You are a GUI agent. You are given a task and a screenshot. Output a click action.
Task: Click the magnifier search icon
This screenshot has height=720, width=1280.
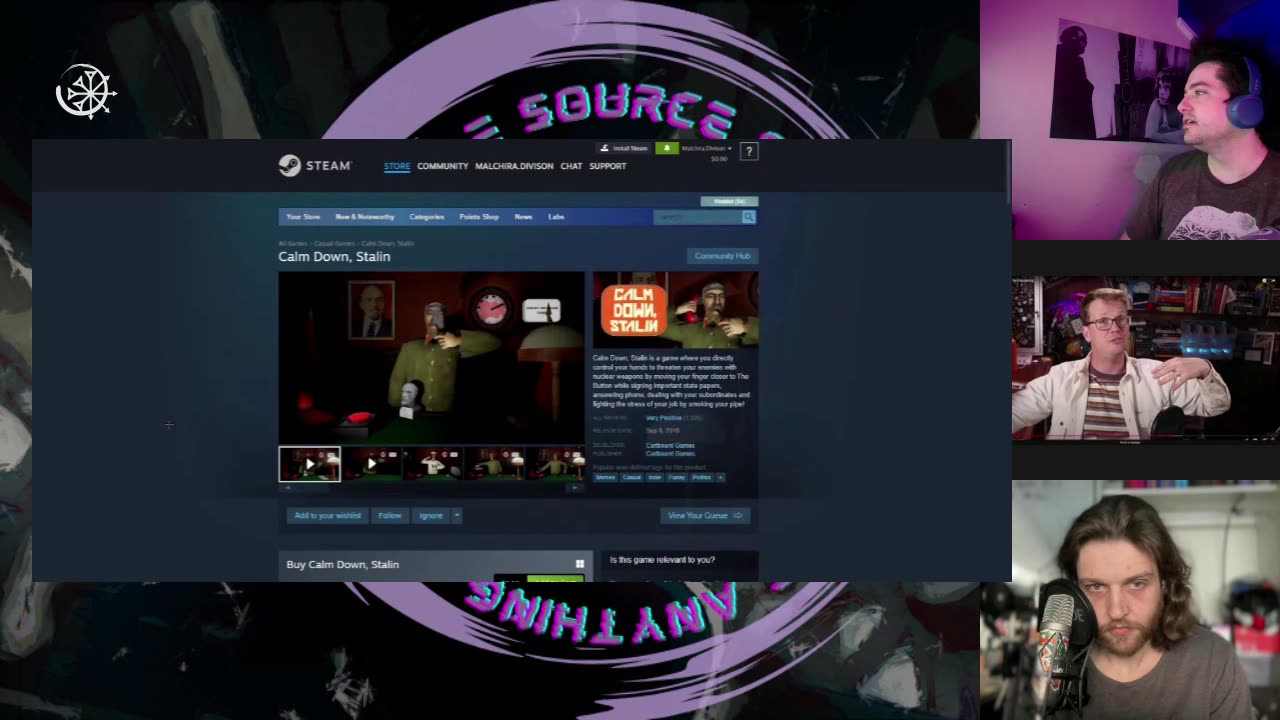tap(748, 217)
